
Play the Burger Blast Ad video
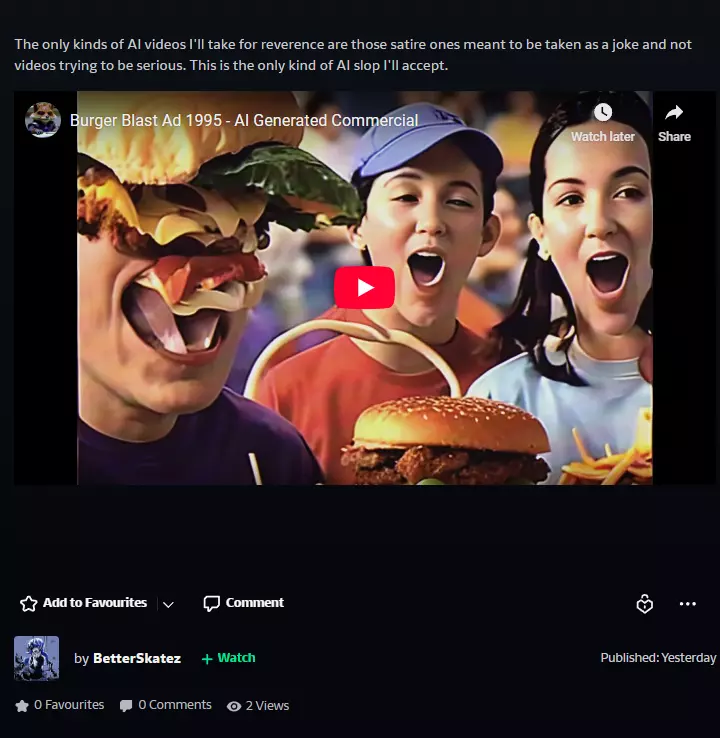(364, 287)
